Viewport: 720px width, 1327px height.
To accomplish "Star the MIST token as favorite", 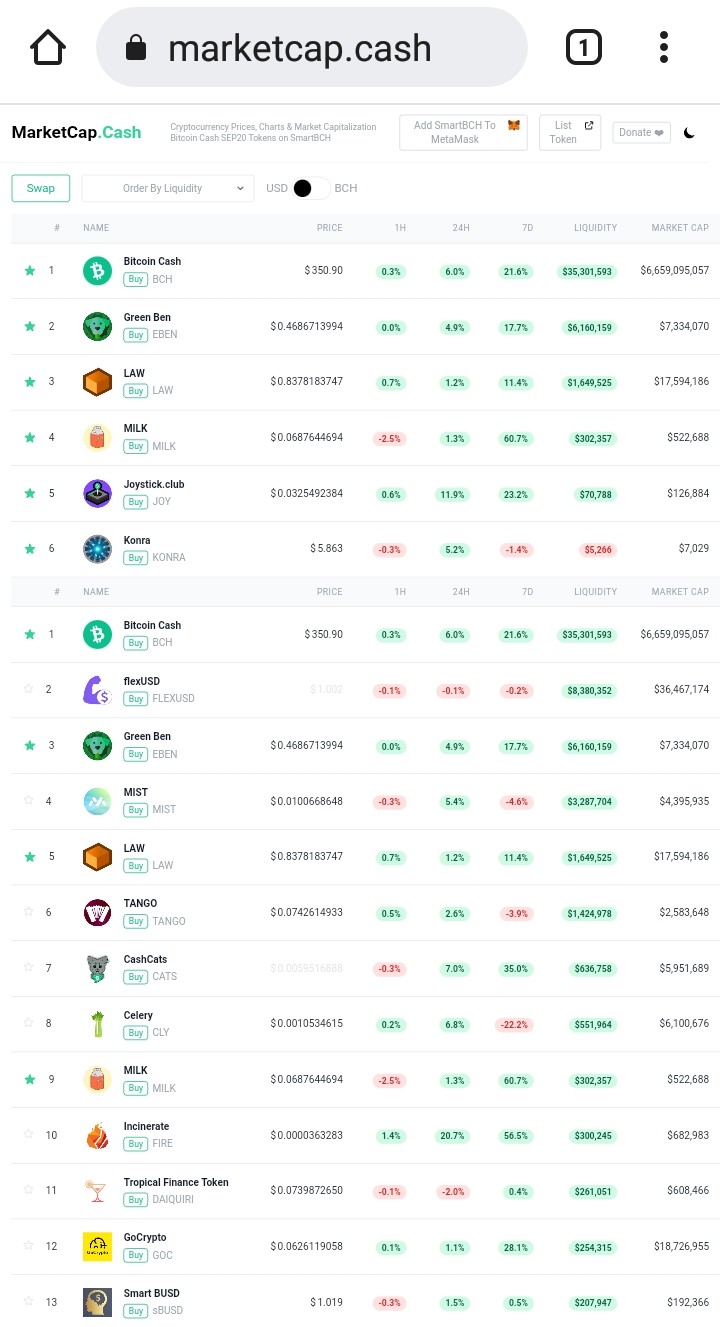I will 29,801.
